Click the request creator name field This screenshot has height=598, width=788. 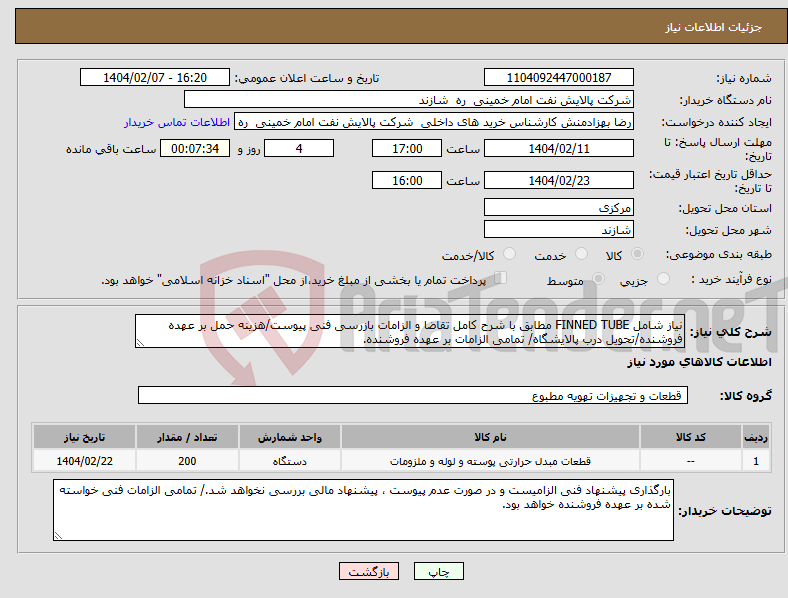click(434, 122)
